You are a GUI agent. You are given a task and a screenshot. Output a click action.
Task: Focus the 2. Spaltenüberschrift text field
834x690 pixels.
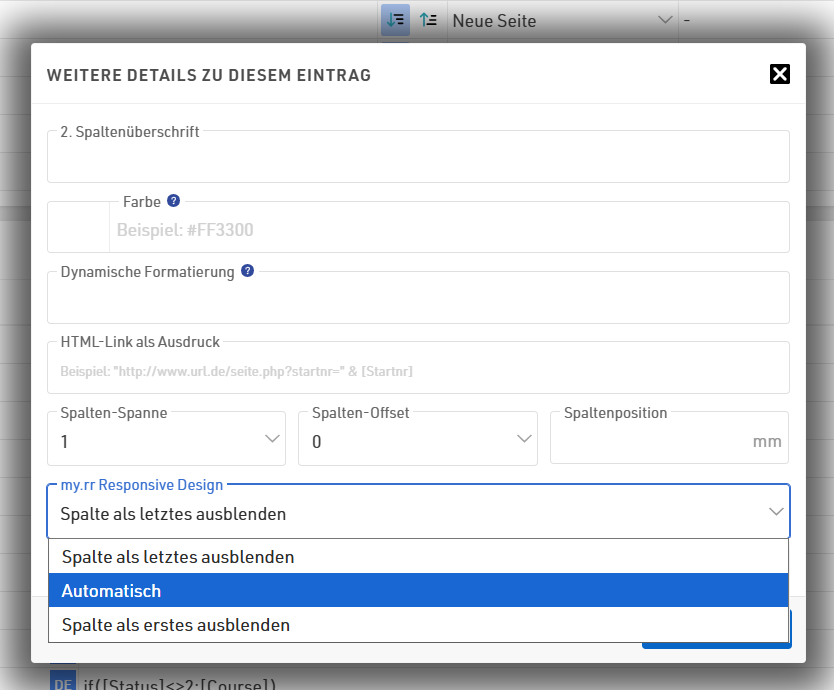(418, 160)
